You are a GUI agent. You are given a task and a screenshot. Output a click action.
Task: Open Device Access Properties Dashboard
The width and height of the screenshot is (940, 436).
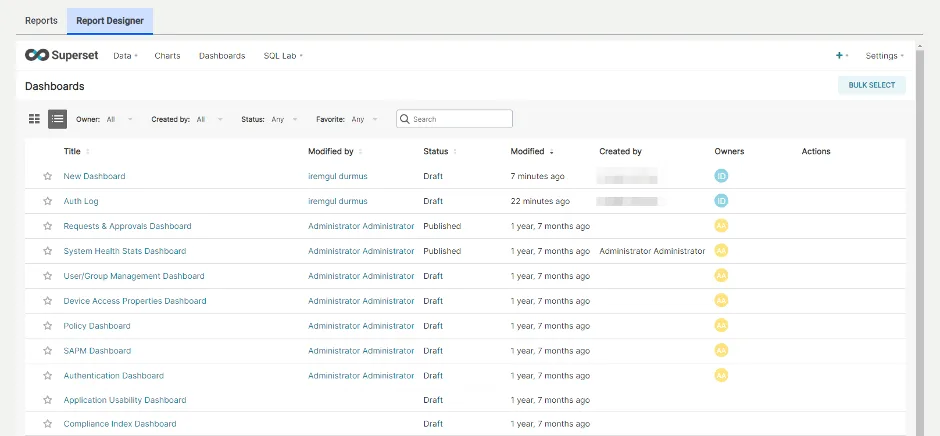pyautogui.click(x=135, y=301)
